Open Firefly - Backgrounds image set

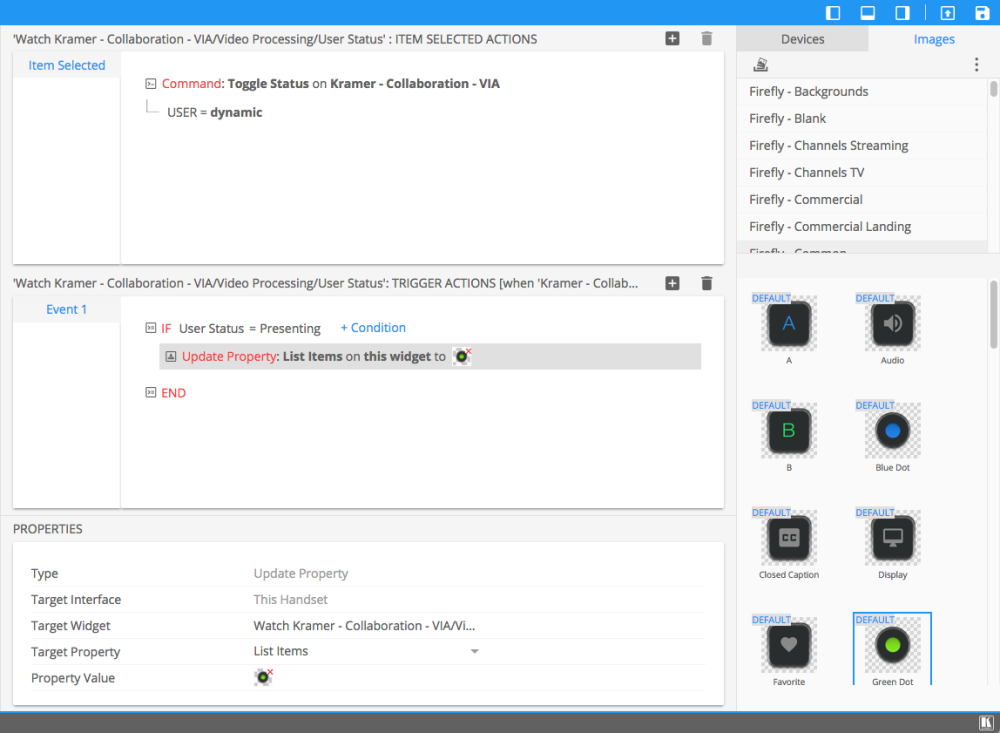coord(862,91)
